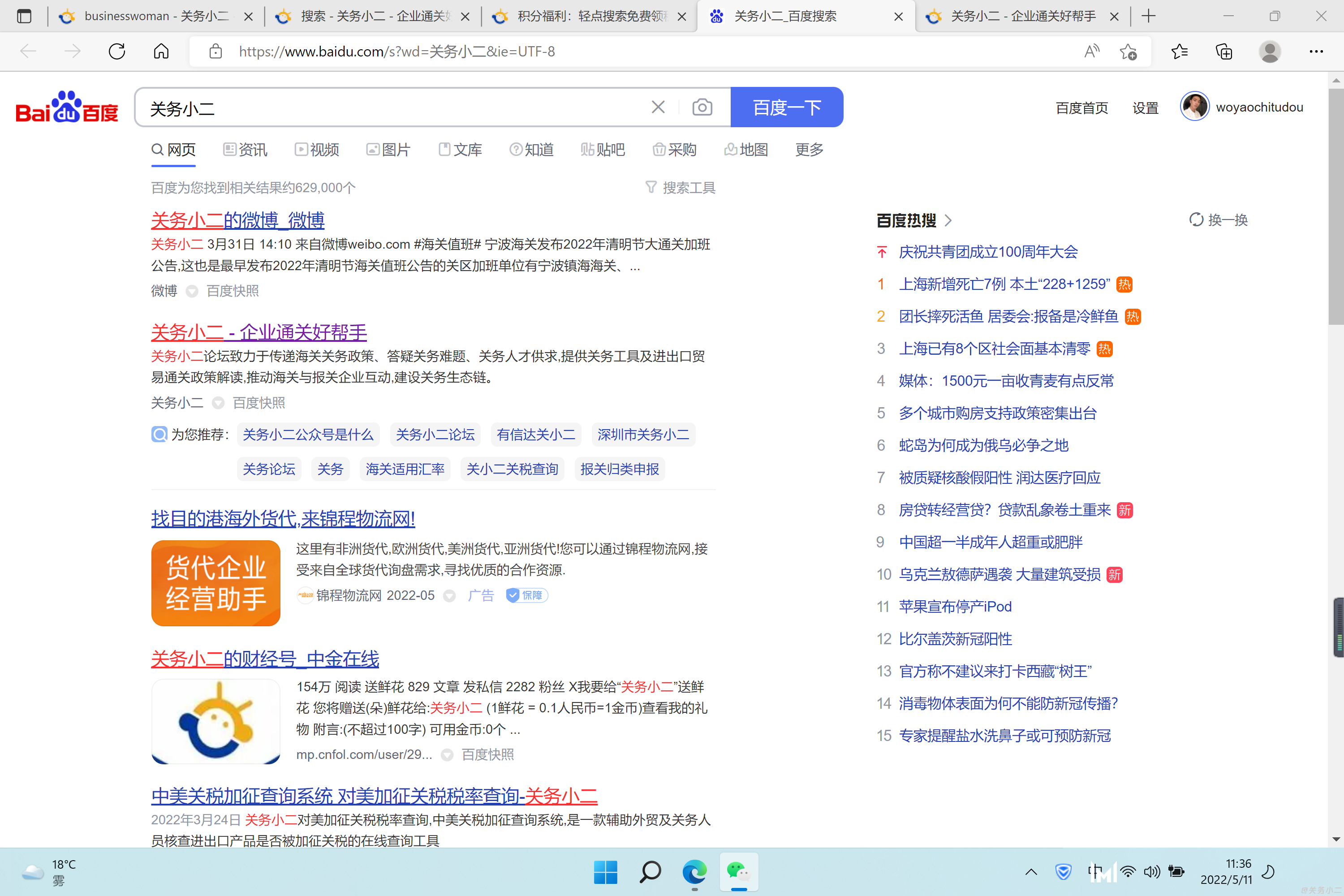
Task: Expand the dropdown arrow next to 微博 source
Action: pos(192,292)
